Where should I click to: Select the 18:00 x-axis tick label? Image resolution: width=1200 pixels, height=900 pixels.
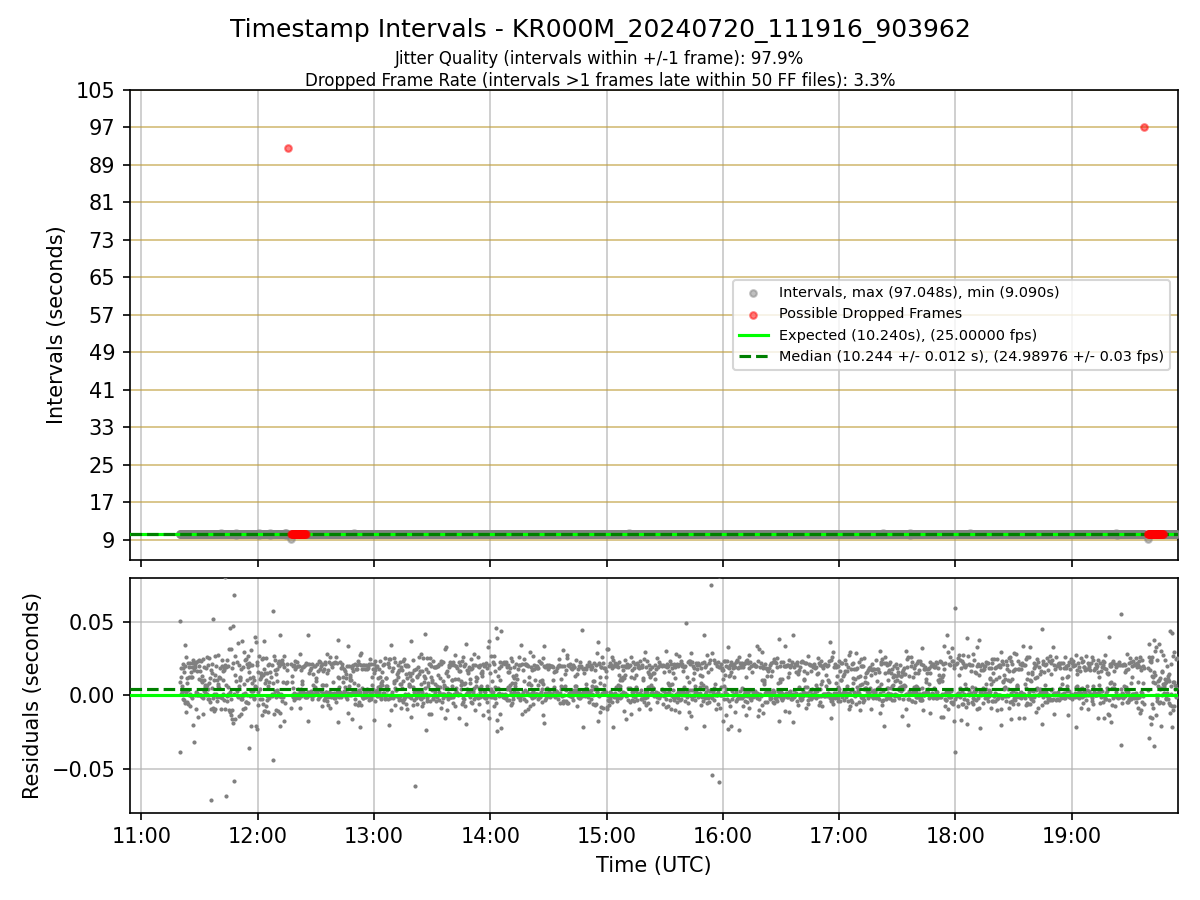(955, 837)
